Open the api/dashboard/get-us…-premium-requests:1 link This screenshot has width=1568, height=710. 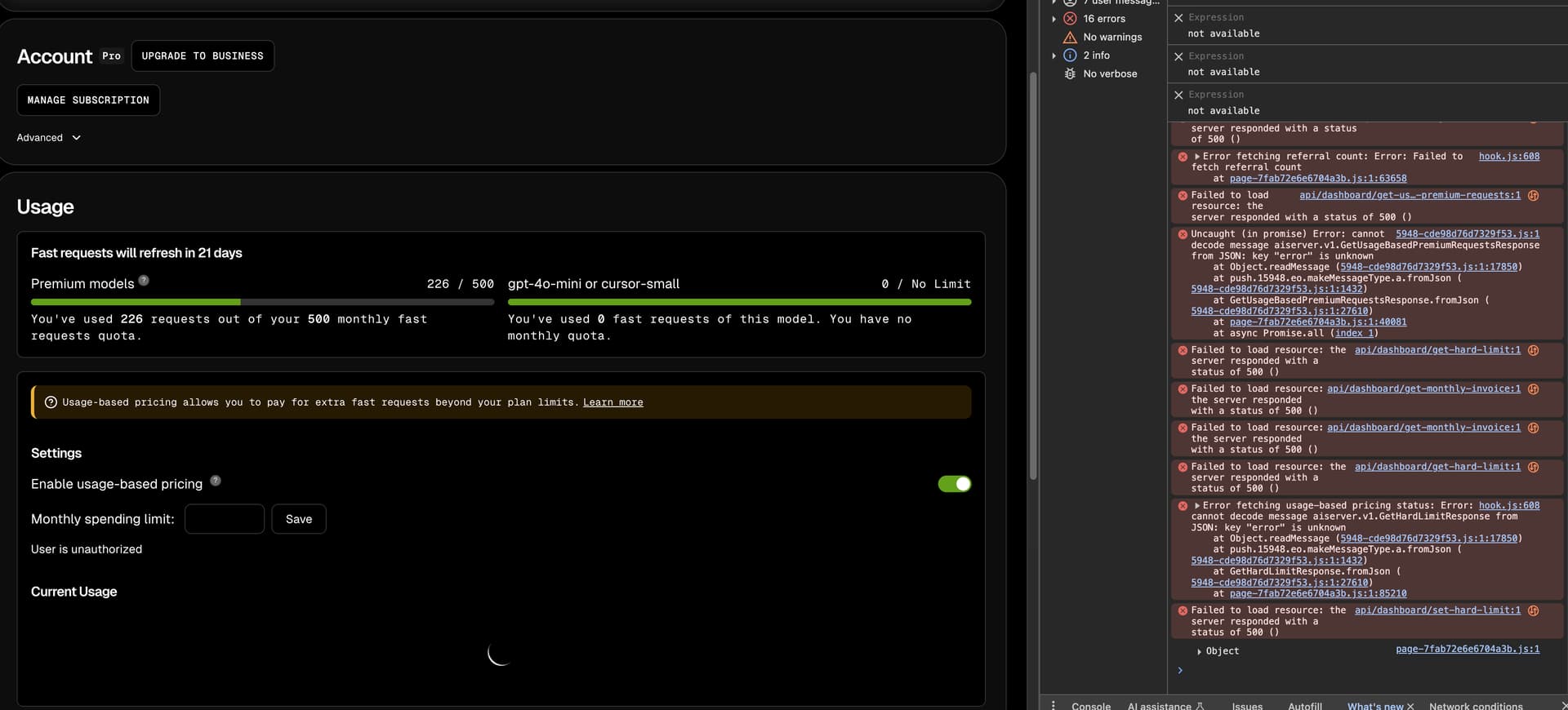(x=1410, y=195)
